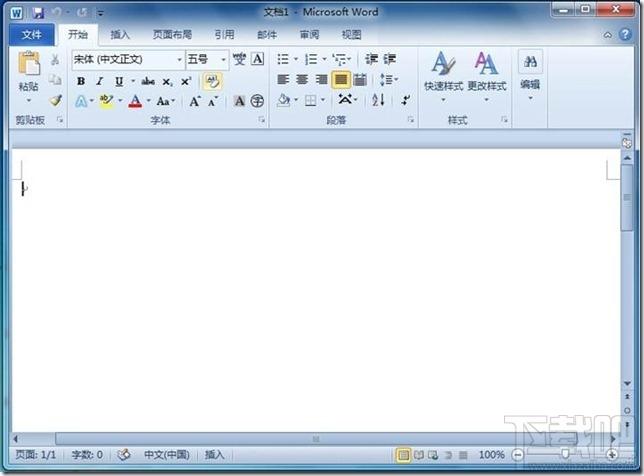Click the 100% zoom level
644x476 pixels.
click(491, 455)
